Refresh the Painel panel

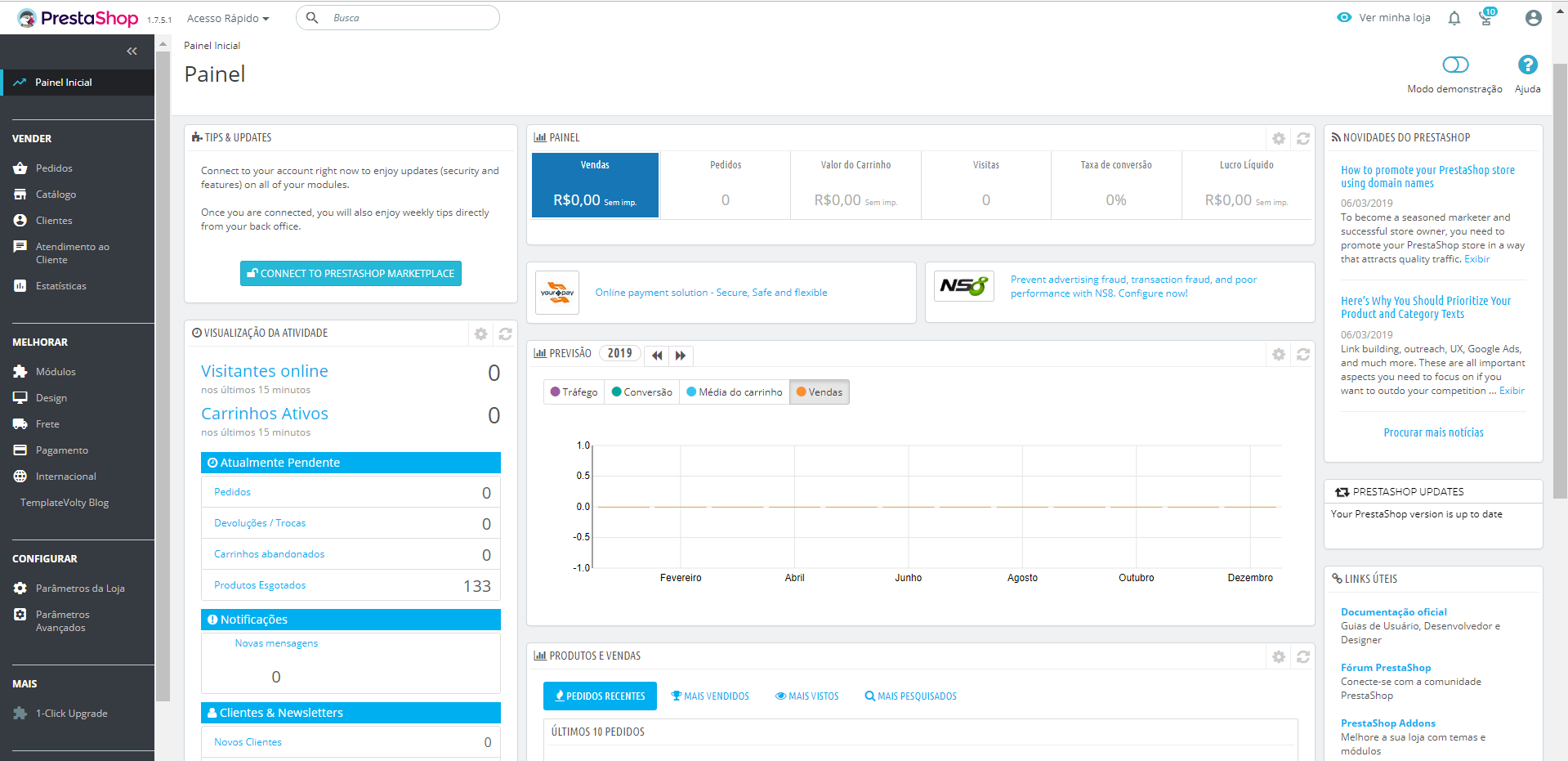point(1303,139)
